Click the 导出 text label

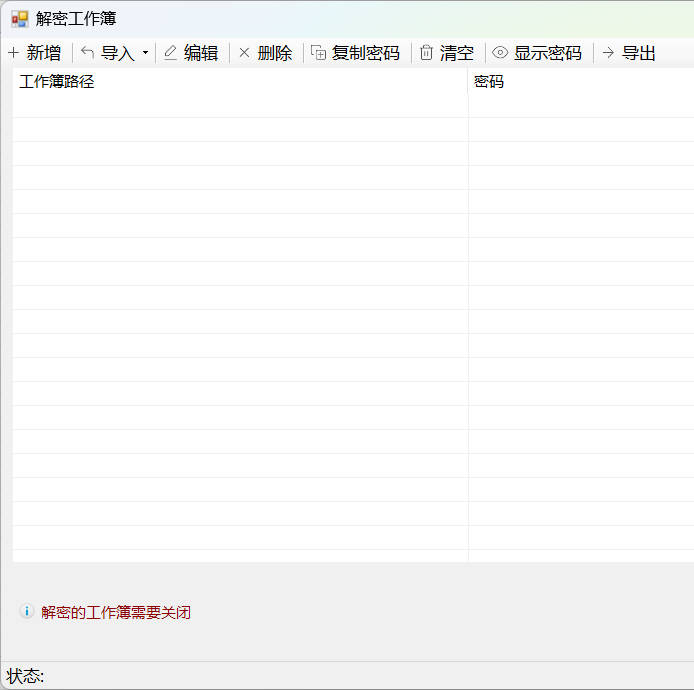tap(639, 53)
